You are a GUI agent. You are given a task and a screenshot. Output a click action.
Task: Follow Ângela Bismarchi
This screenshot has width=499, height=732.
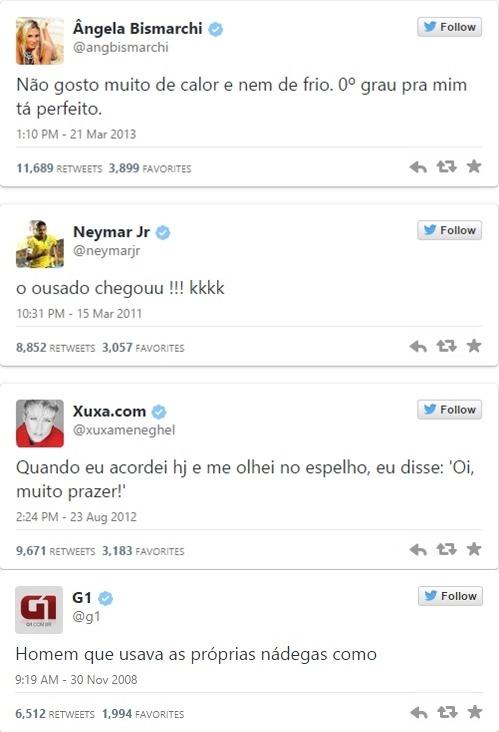(450, 27)
